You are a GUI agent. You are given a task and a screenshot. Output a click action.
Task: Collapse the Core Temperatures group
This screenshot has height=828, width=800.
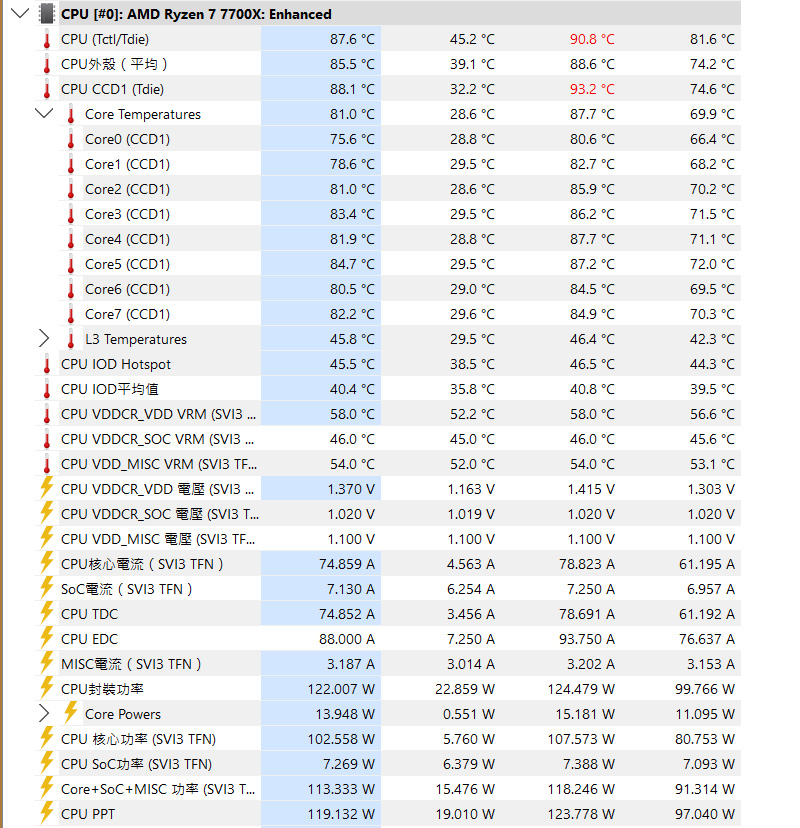[44, 113]
